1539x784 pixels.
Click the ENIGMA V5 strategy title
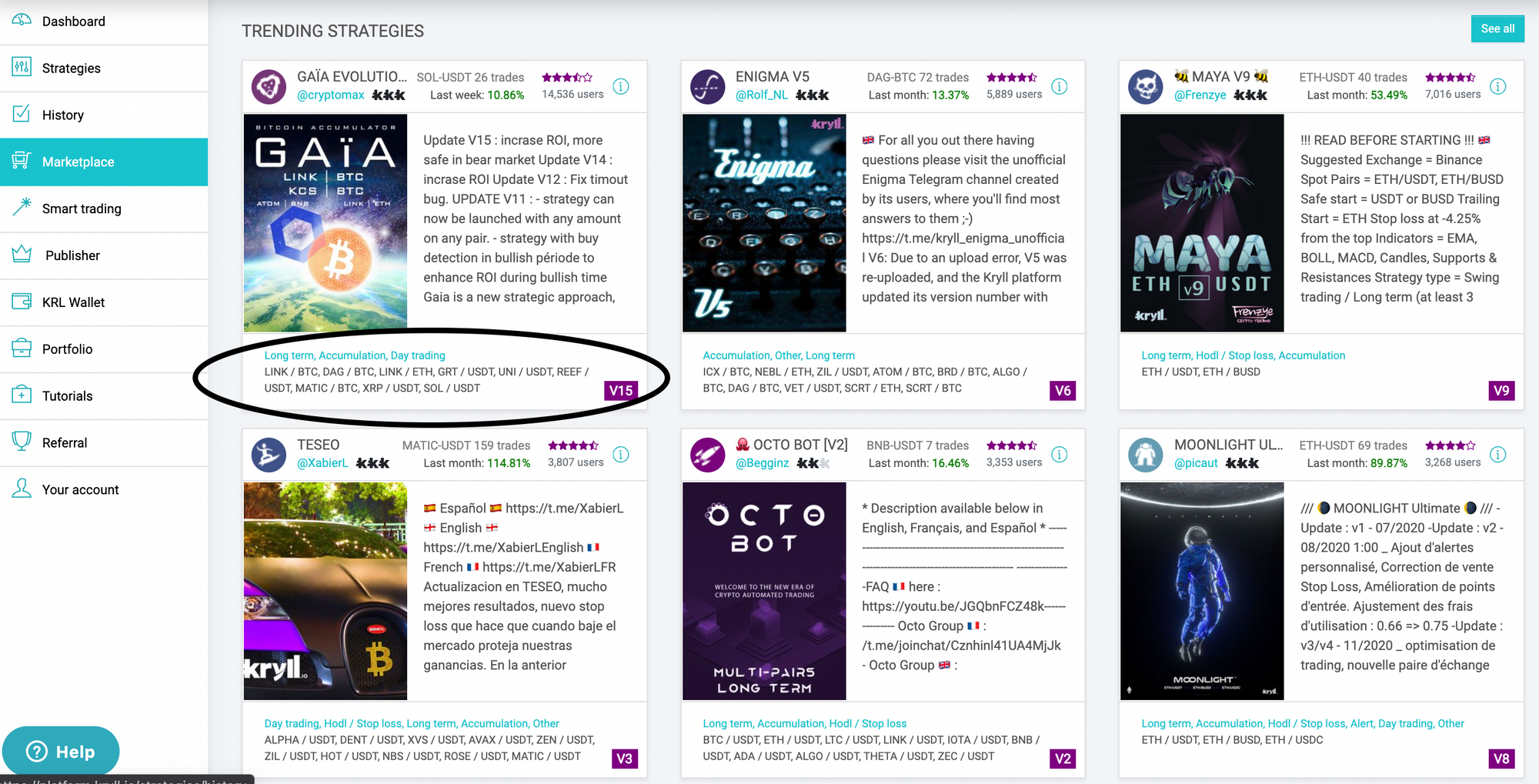[773, 77]
